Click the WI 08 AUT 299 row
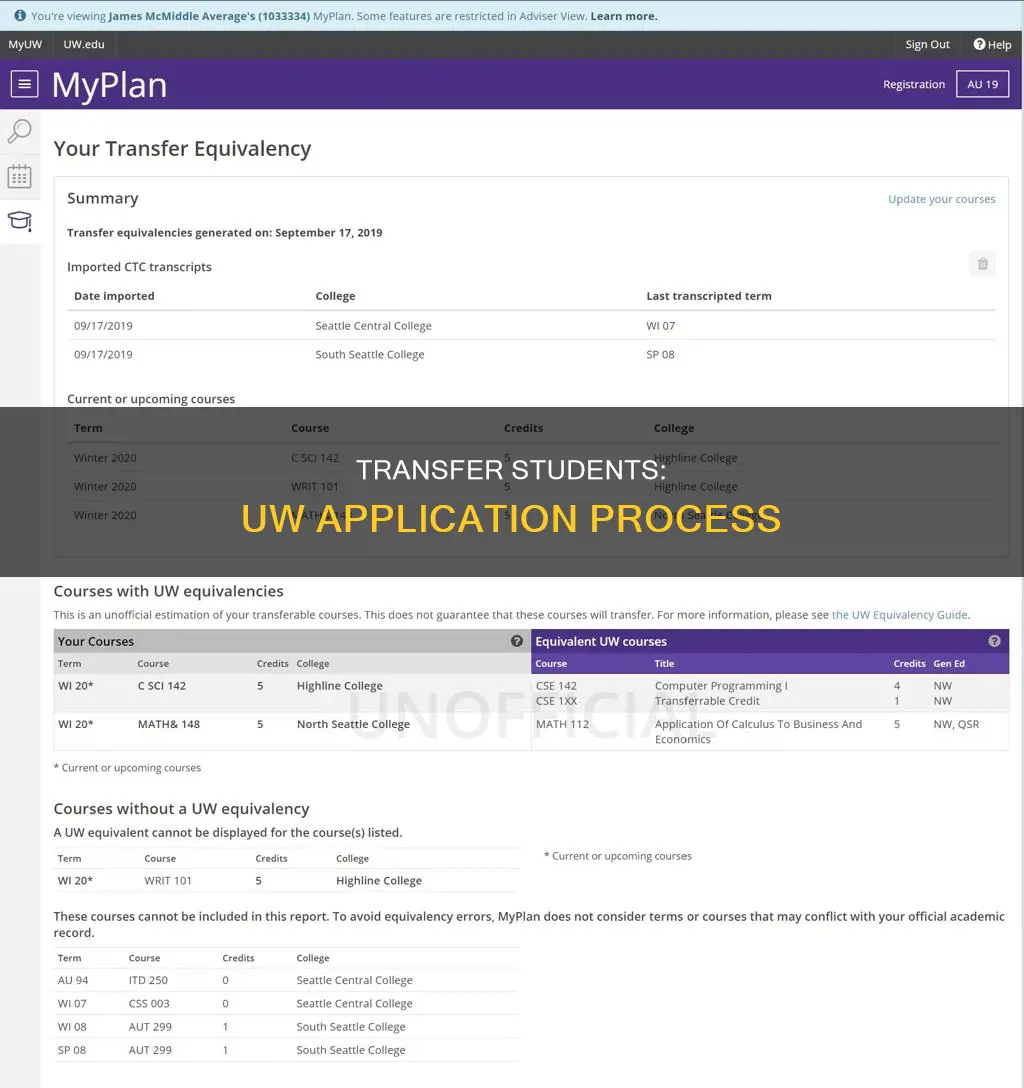 287,1027
